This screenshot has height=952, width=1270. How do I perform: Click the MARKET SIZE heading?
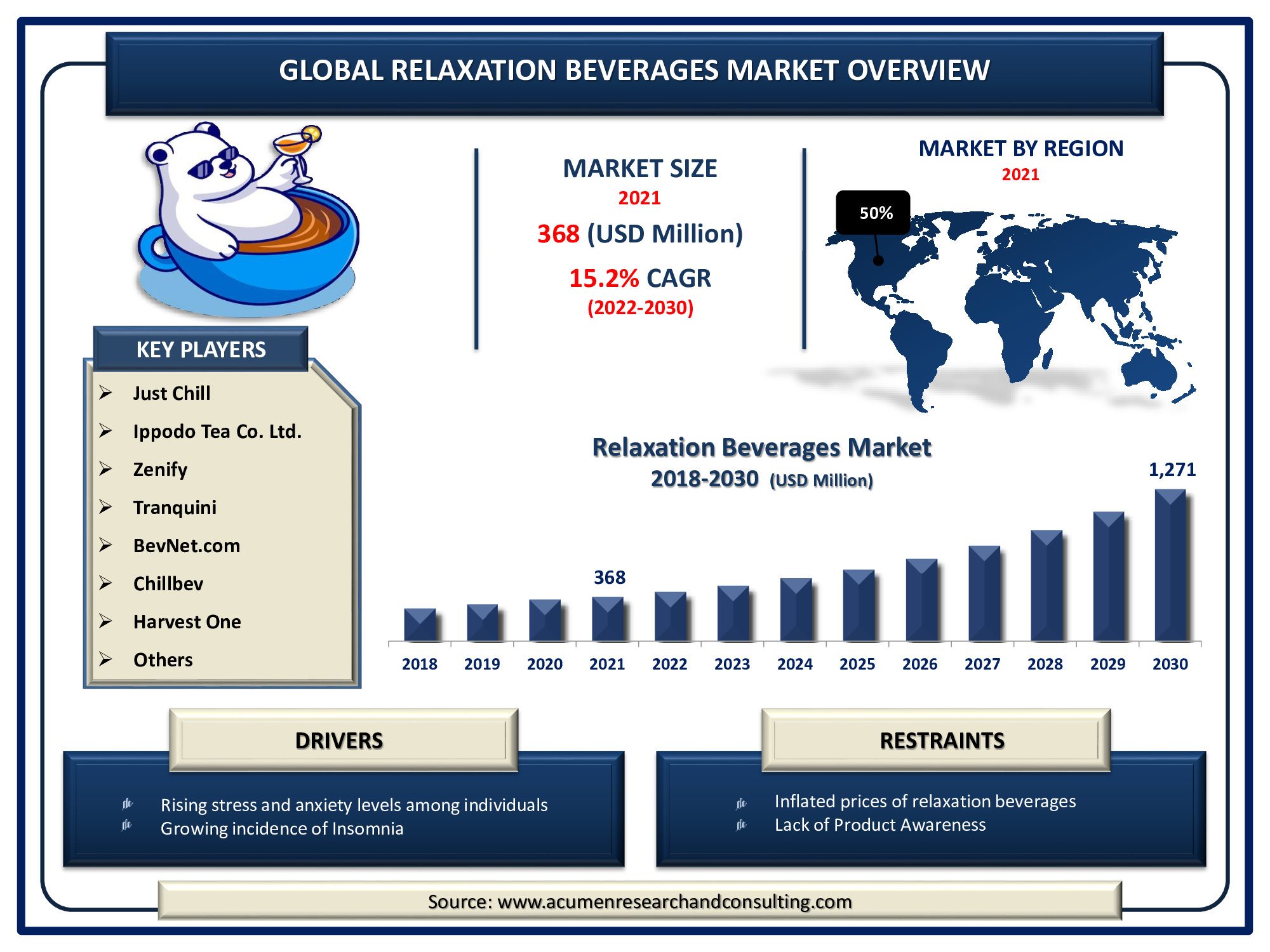pyautogui.click(x=640, y=168)
